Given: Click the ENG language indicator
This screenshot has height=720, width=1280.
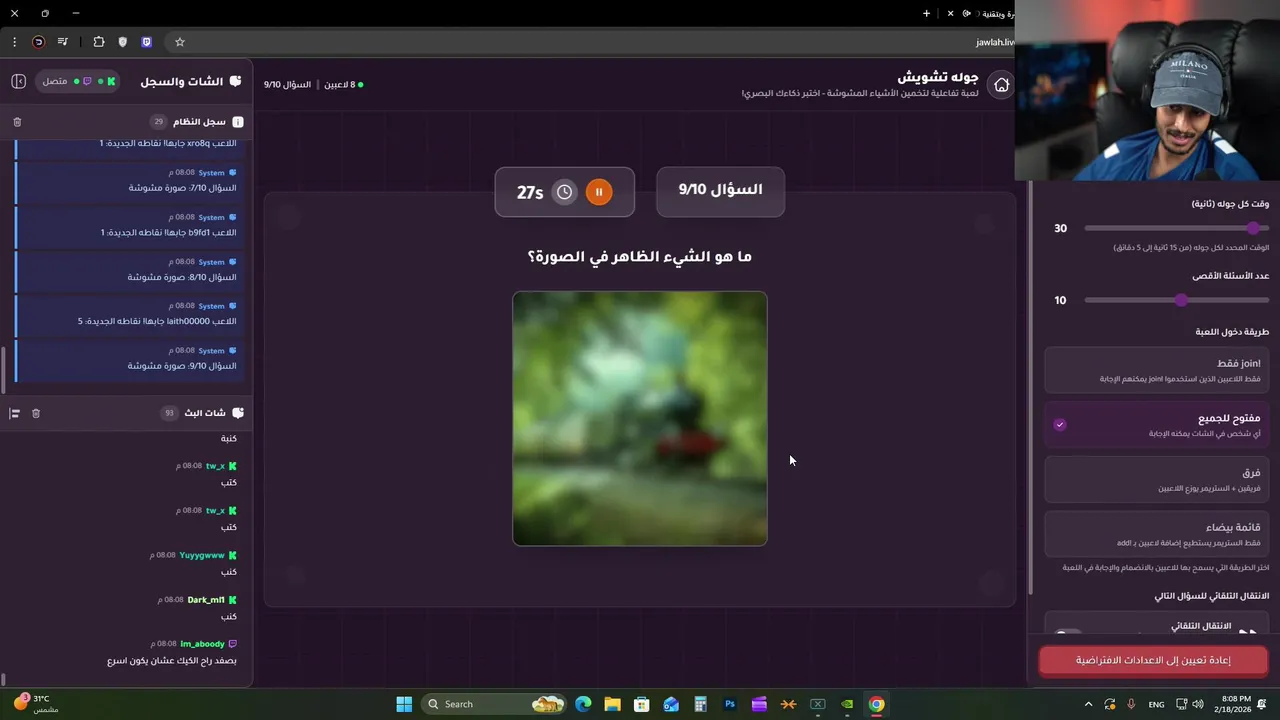Looking at the screenshot, I should click(1156, 704).
